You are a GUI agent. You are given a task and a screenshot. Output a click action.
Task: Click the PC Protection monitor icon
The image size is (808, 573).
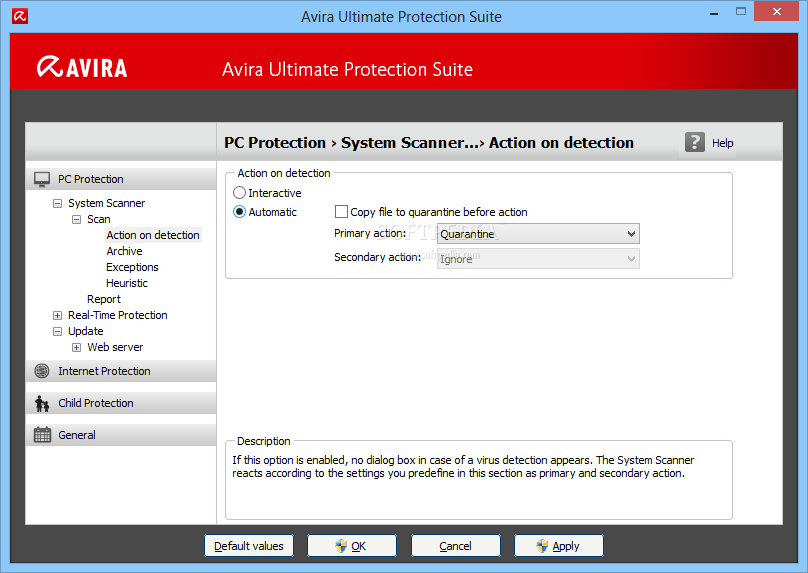(x=42, y=179)
